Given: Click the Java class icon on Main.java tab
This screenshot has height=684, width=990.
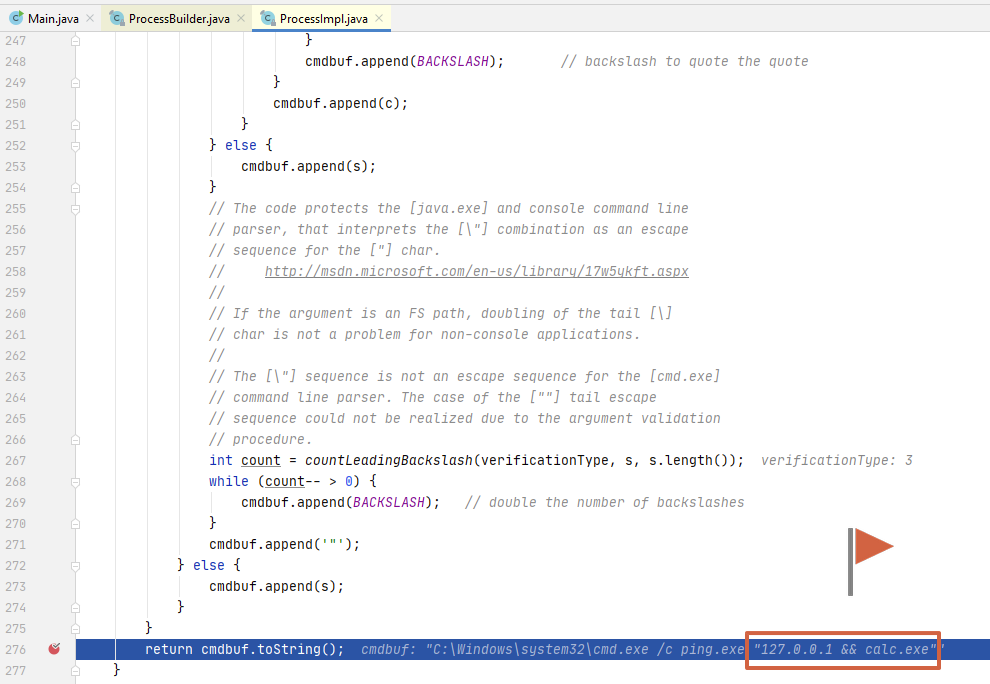Looking at the screenshot, I should click(x=16, y=17).
